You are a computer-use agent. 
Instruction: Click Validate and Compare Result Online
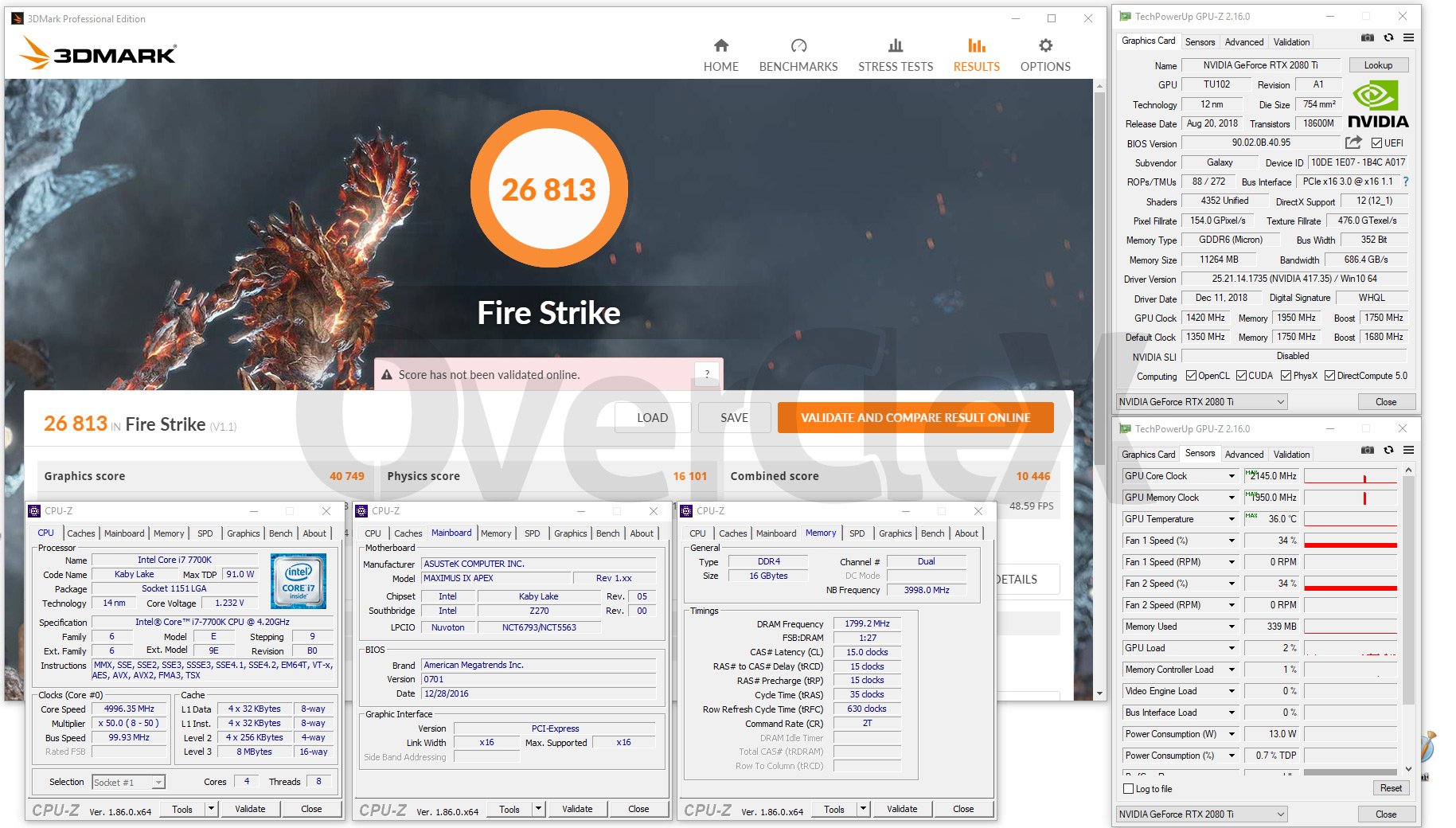point(915,418)
